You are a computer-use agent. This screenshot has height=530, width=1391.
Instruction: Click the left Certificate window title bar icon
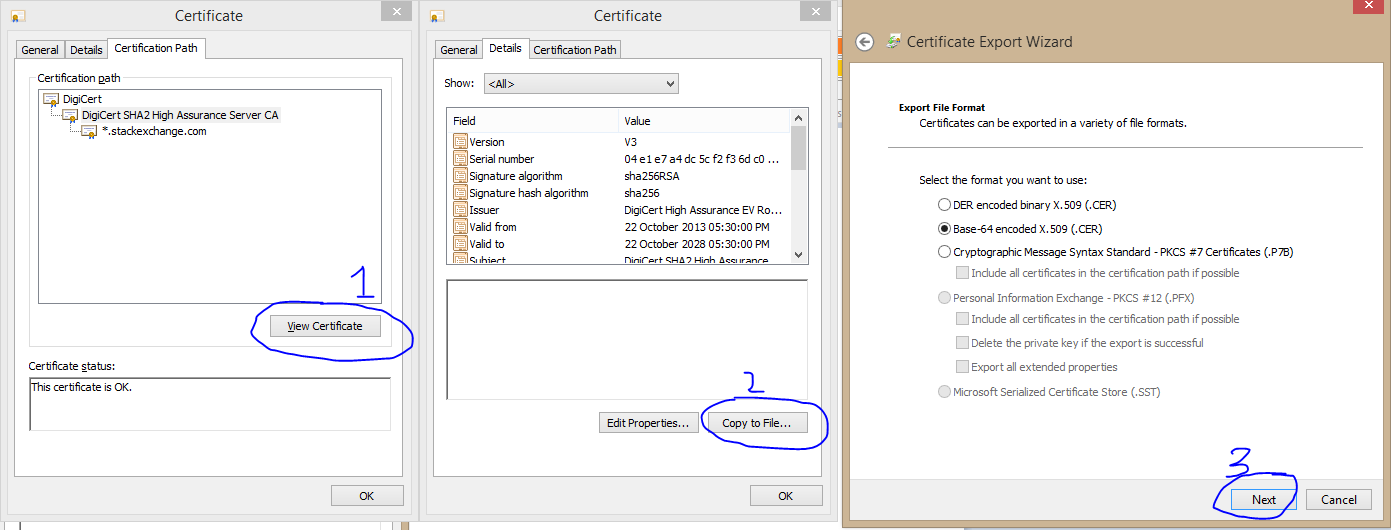(20, 17)
